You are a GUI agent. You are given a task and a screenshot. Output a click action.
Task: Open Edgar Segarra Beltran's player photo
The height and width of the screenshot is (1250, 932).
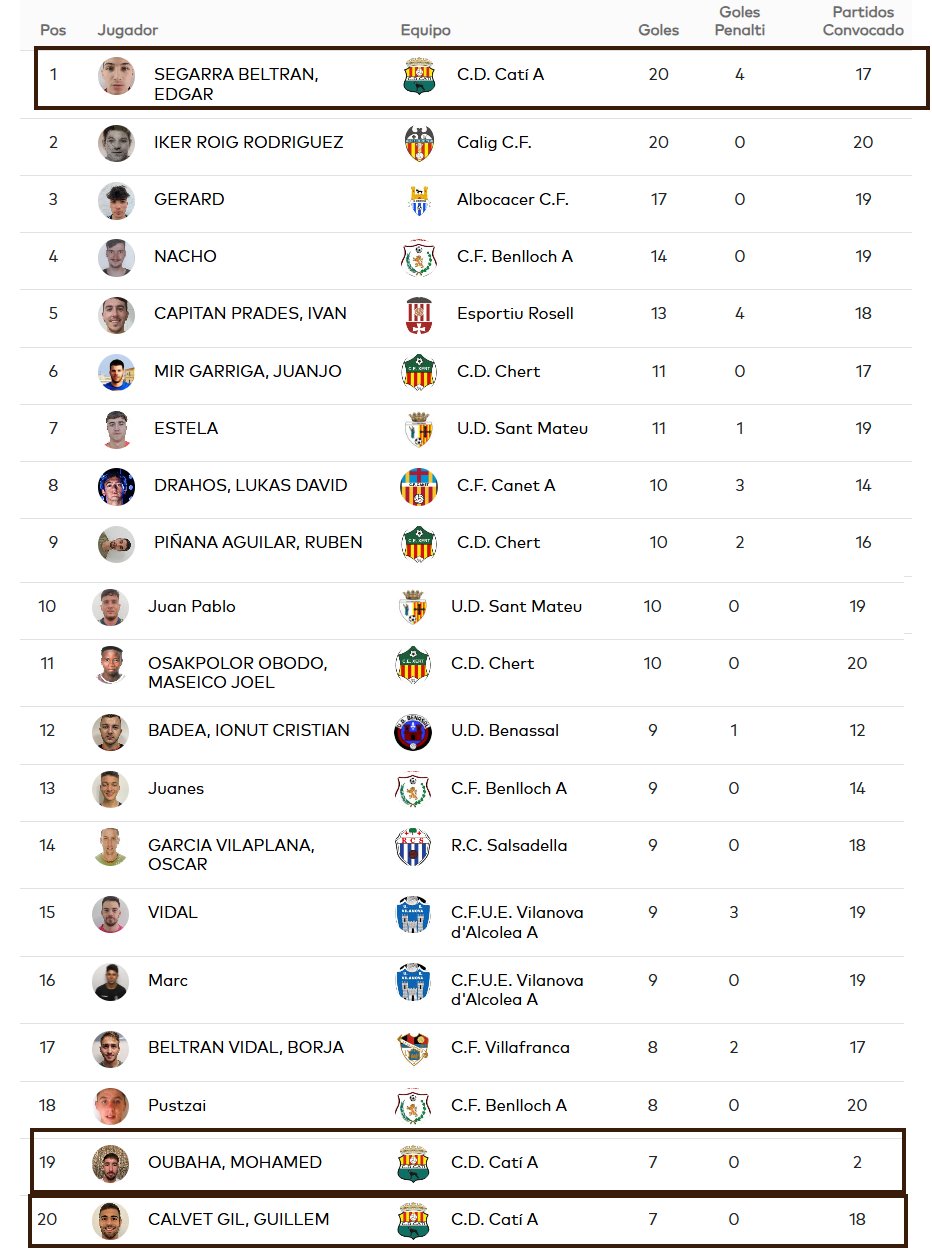coord(116,76)
